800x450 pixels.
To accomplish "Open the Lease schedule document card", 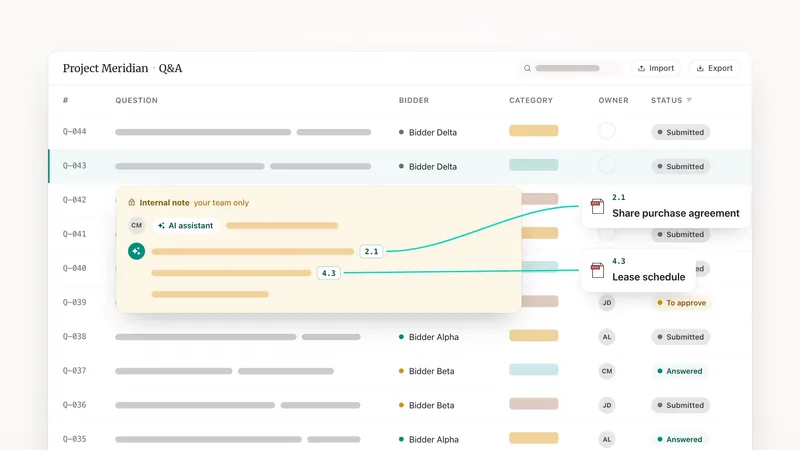I will point(638,270).
